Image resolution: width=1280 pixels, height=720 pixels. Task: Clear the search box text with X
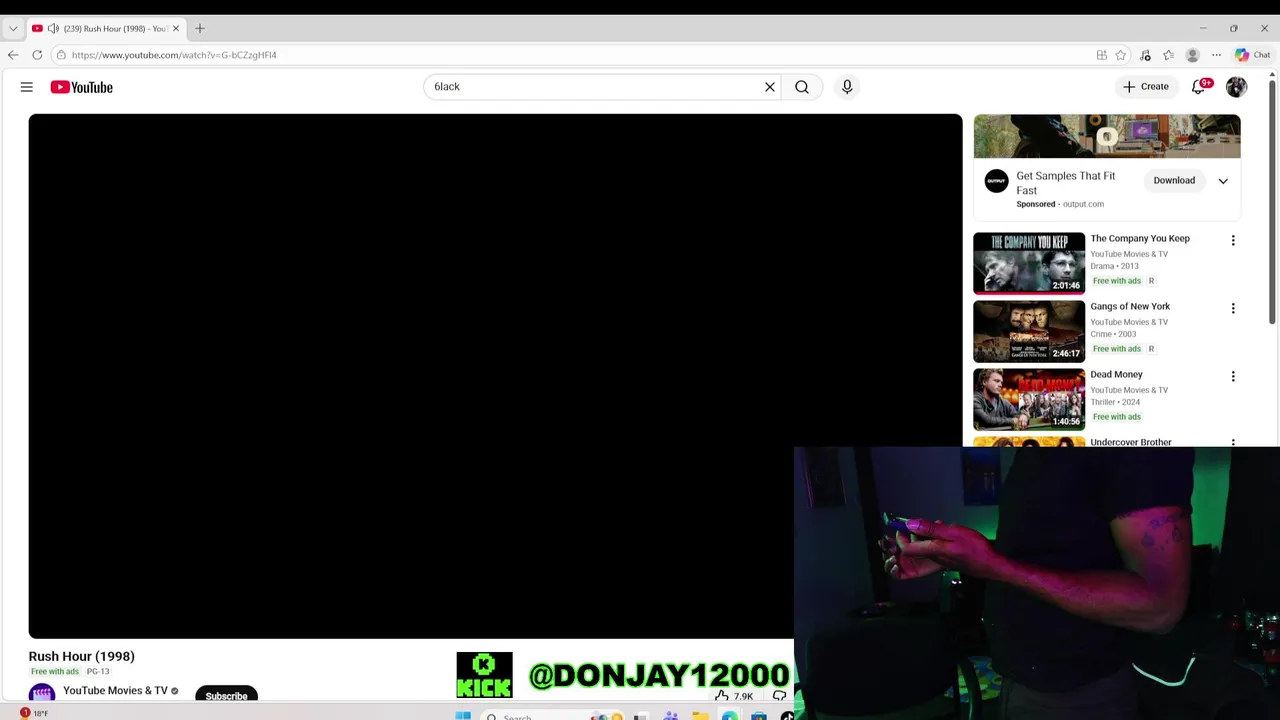tap(770, 87)
